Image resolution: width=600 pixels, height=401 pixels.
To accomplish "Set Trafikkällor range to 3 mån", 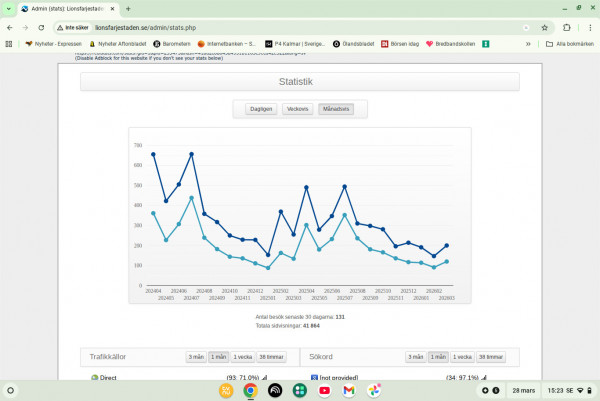I will point(195,356).
